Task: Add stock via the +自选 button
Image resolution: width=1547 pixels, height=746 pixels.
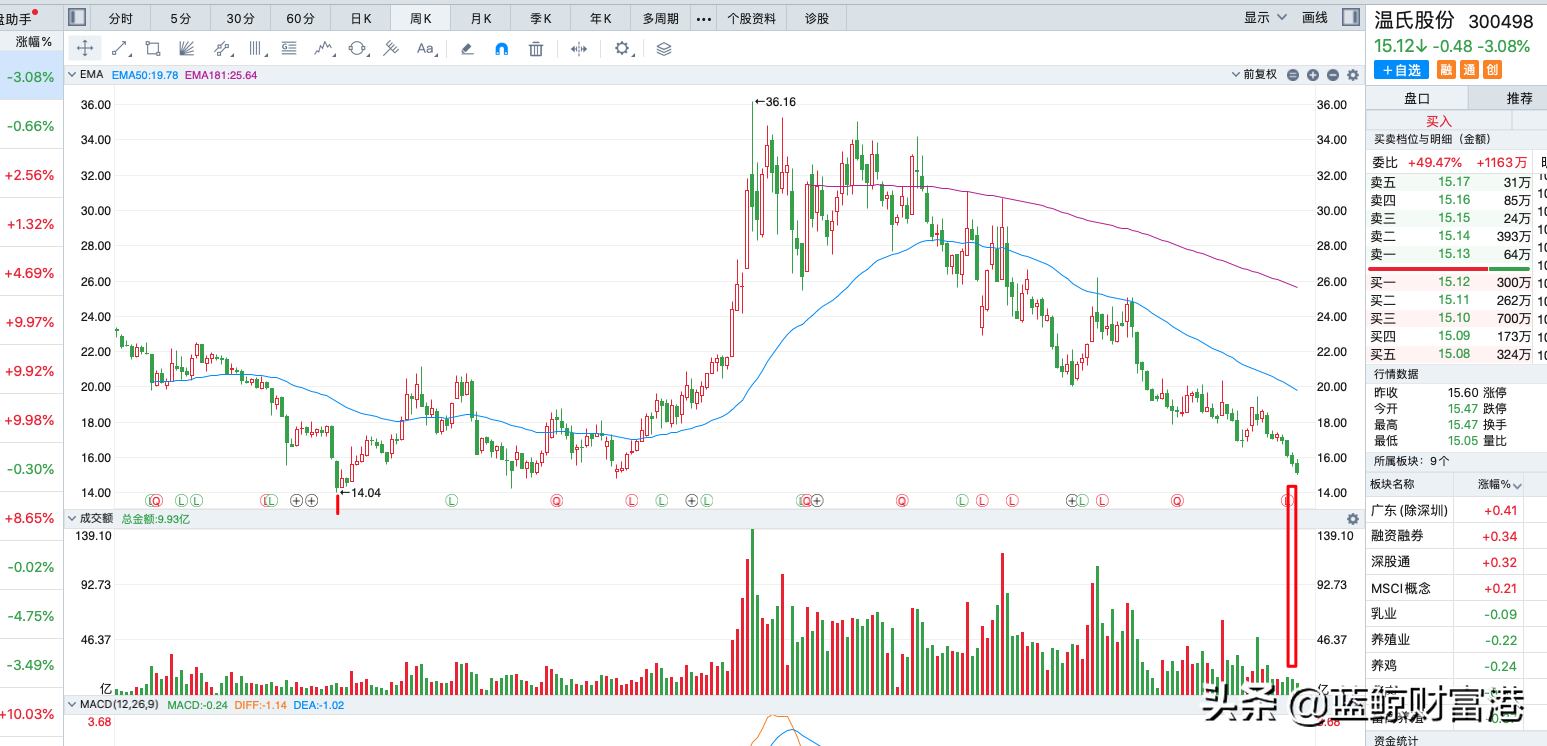Action: [1402, 70]
